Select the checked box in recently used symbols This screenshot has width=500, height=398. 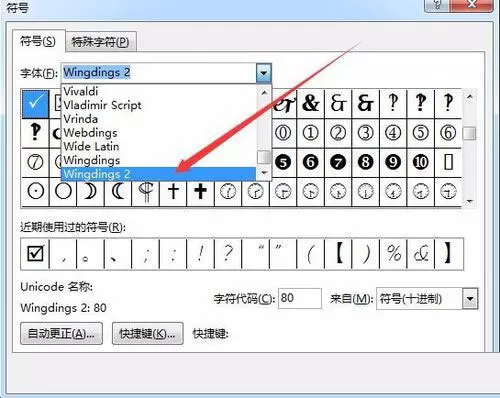pos(35,254)
